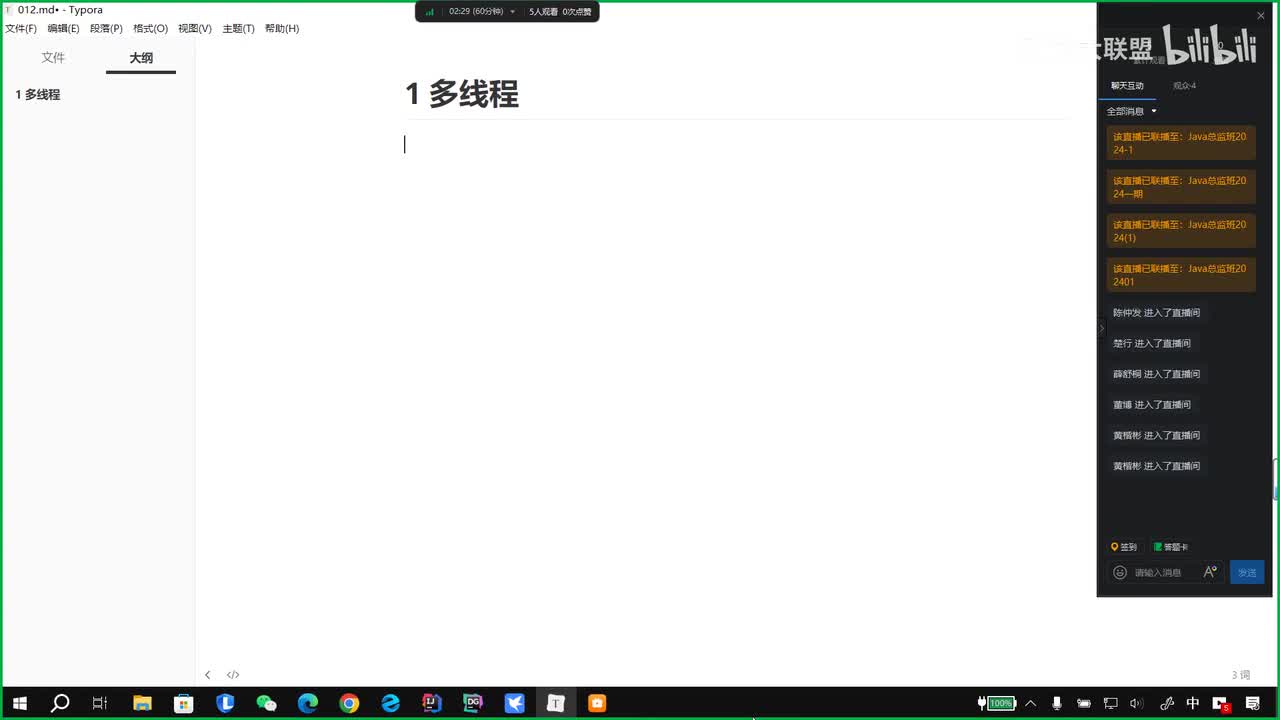Click the 02:29 (60分钟) stream timer

[476, 12]
